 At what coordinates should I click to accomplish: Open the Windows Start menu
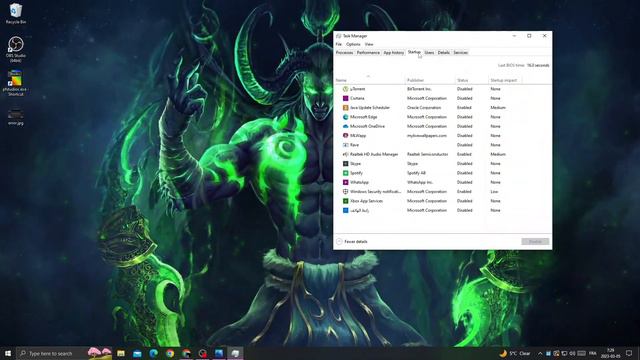pyautogui.click(x=8, y=353)
